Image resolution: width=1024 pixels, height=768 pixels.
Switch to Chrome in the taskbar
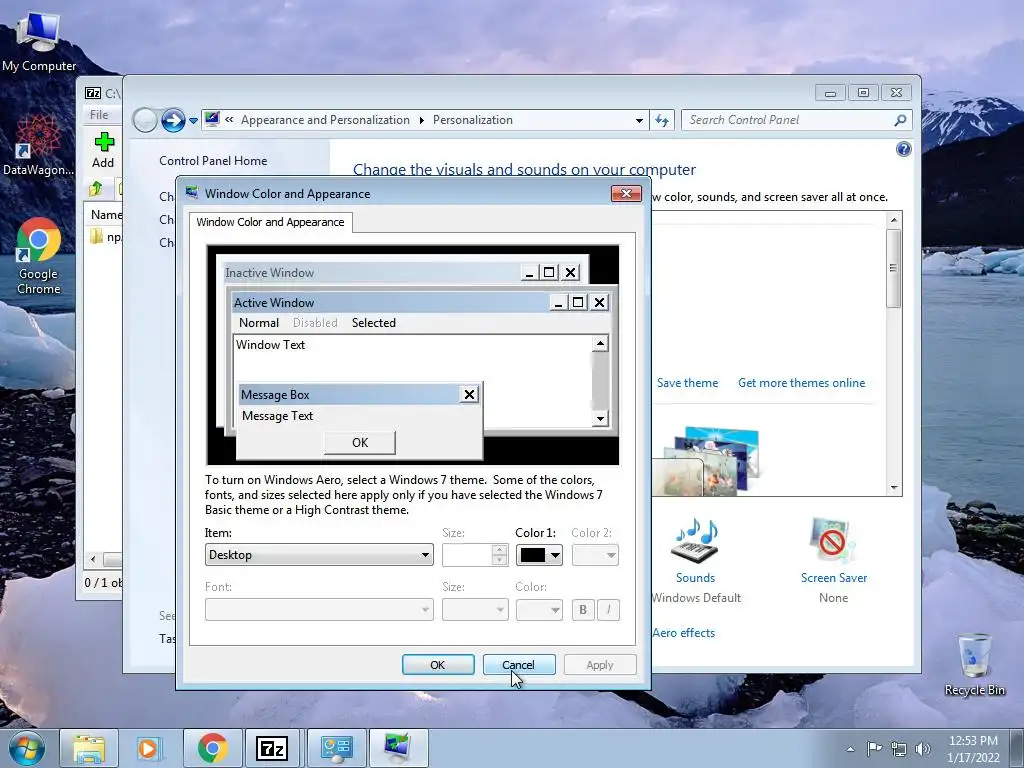(212, 748)
